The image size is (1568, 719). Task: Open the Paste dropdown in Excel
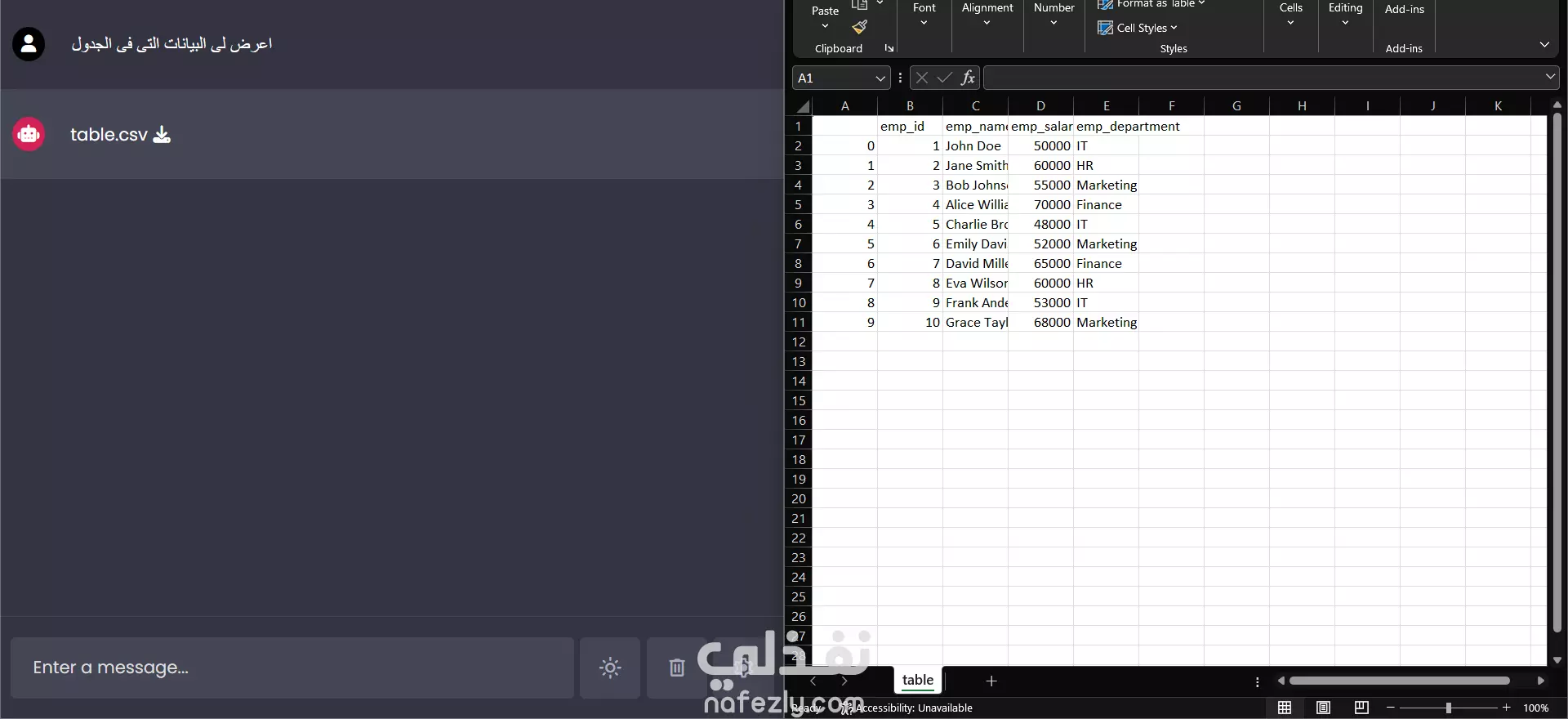tap(825, 26)
